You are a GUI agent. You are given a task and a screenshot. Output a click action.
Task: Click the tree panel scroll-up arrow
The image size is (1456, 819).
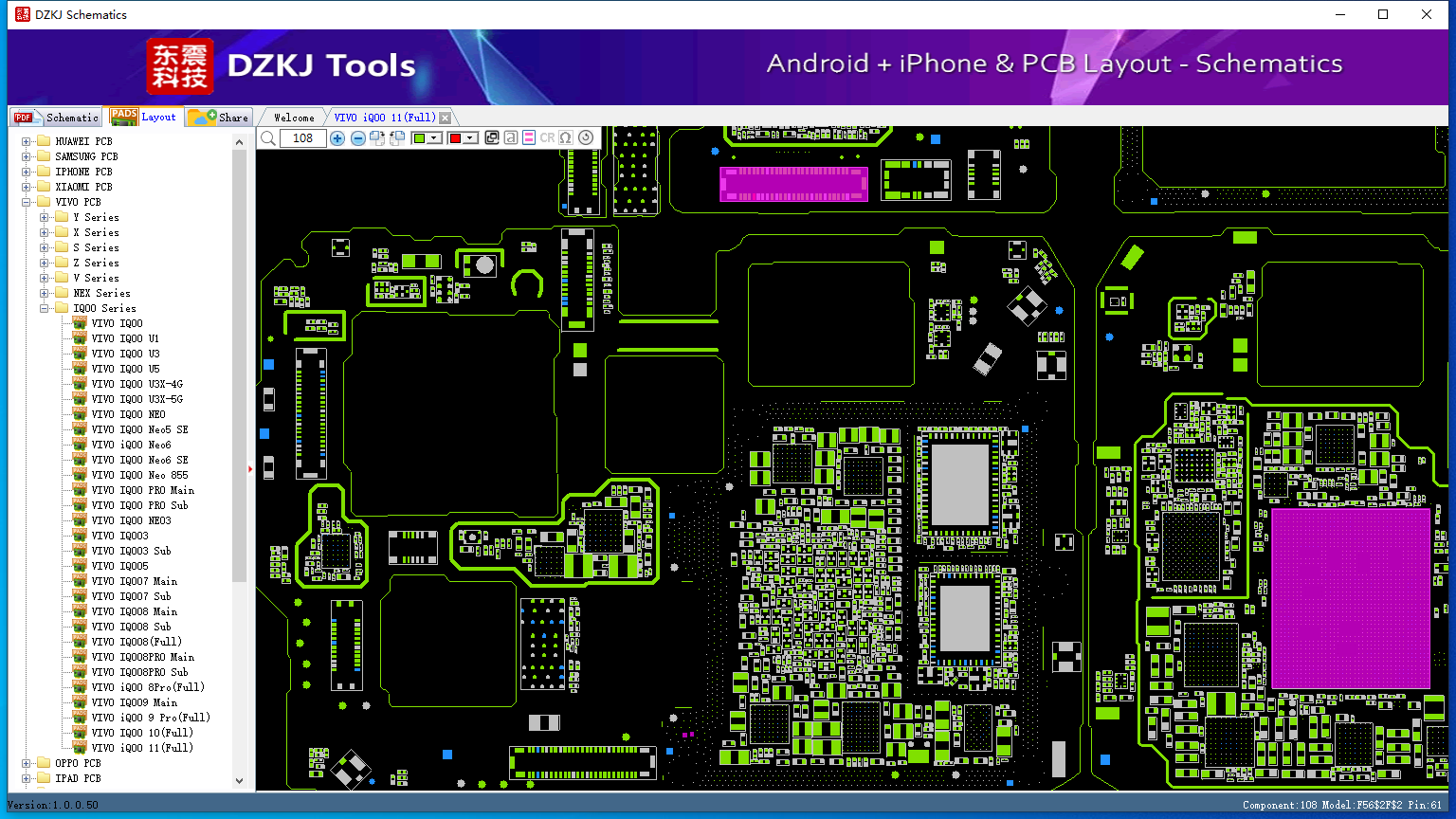pyautogui.click(x=239, y=141)
